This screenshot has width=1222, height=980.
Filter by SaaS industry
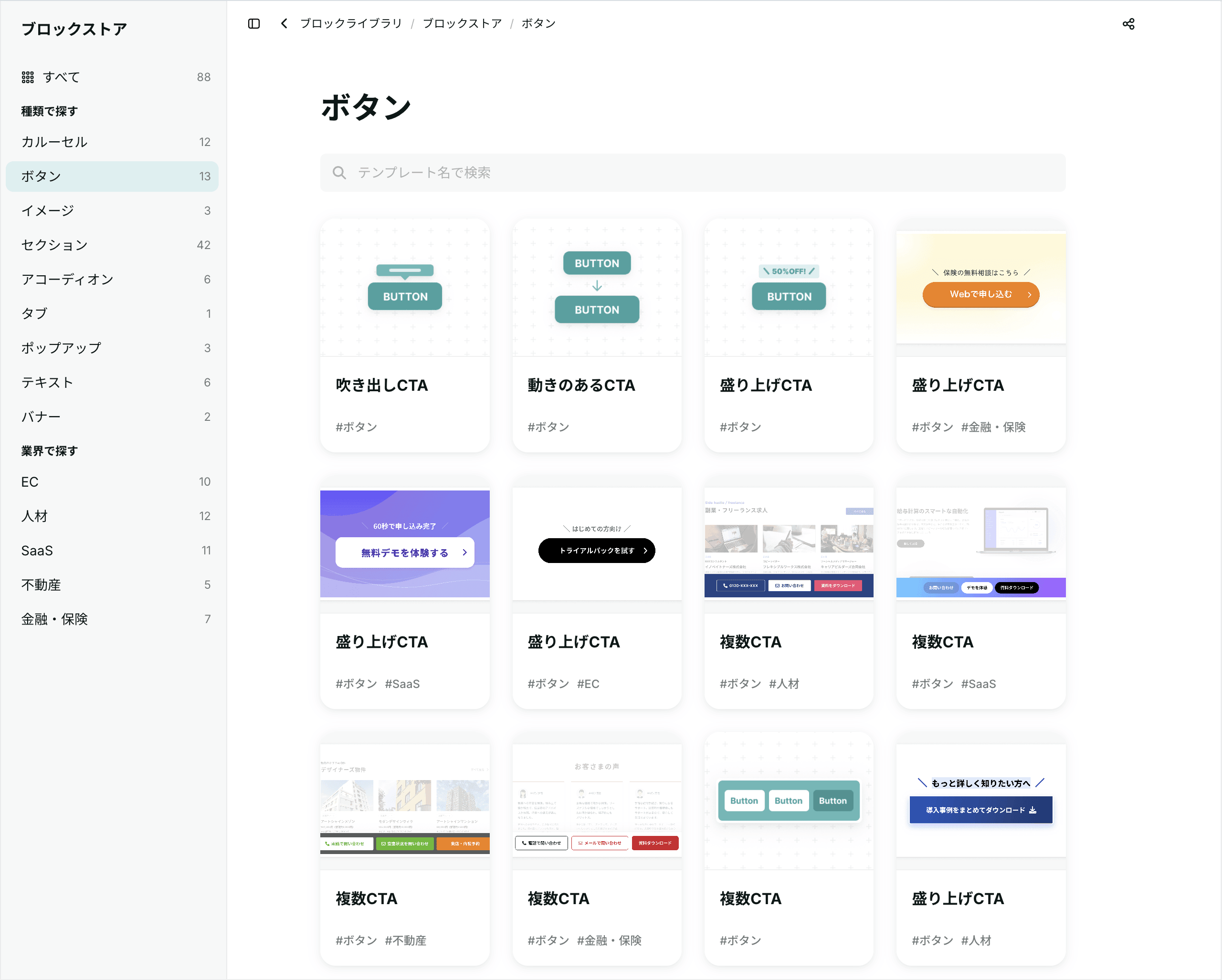[37, 550]
